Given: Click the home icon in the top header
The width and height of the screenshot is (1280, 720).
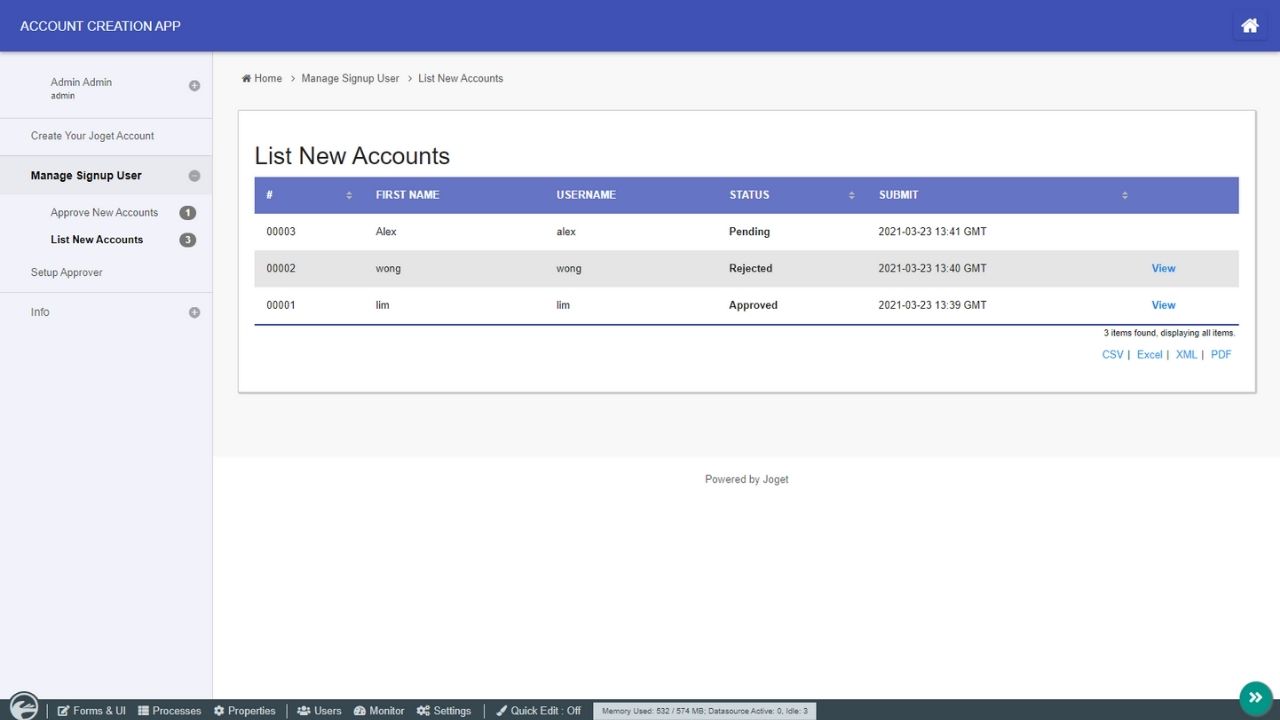Looking at the screenshot, I should pos(1249,26).
